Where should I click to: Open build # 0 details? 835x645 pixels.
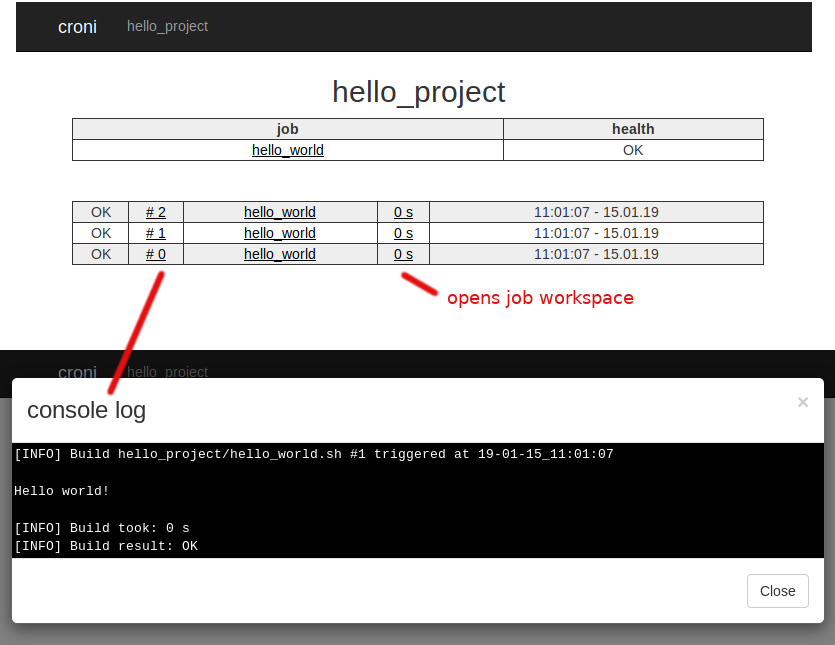155,254
